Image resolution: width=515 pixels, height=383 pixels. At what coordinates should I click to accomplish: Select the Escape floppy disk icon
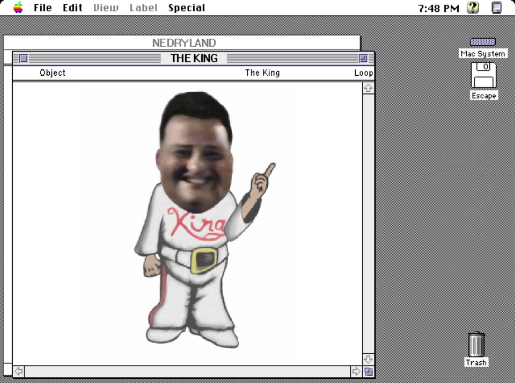(x=484, y=76)
